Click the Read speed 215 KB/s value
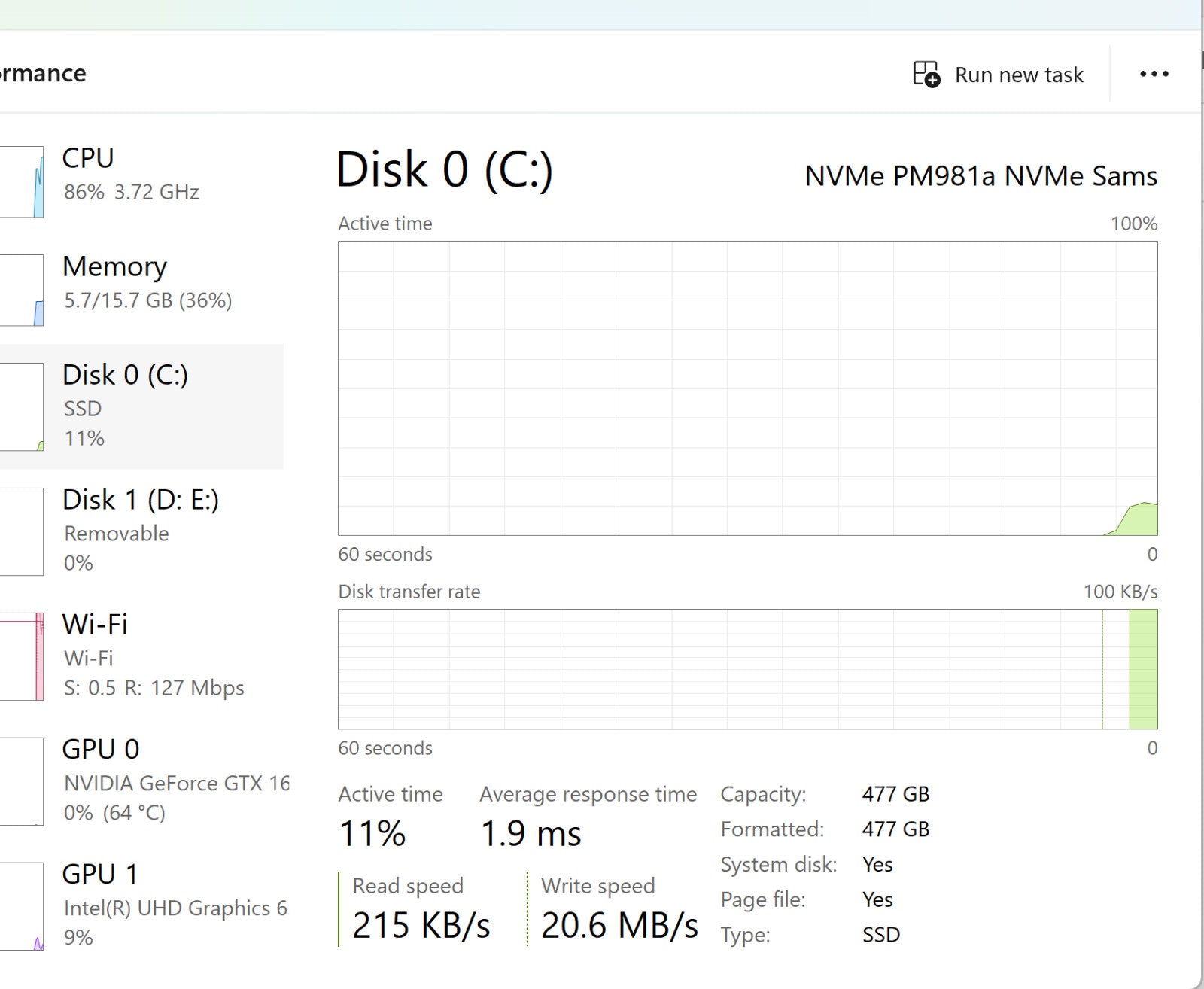 (x=421, y=926)
